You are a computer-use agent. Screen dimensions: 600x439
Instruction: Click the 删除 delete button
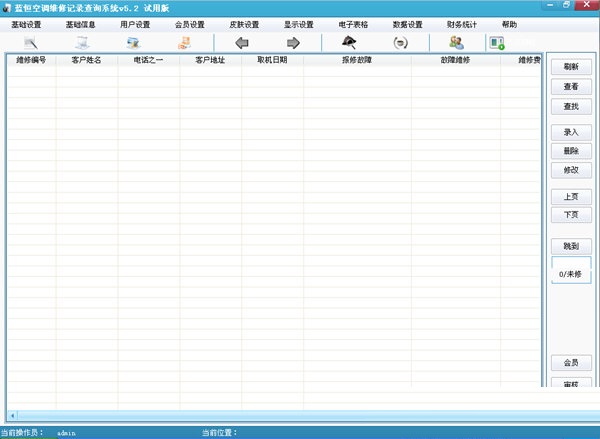click(571, 151)
